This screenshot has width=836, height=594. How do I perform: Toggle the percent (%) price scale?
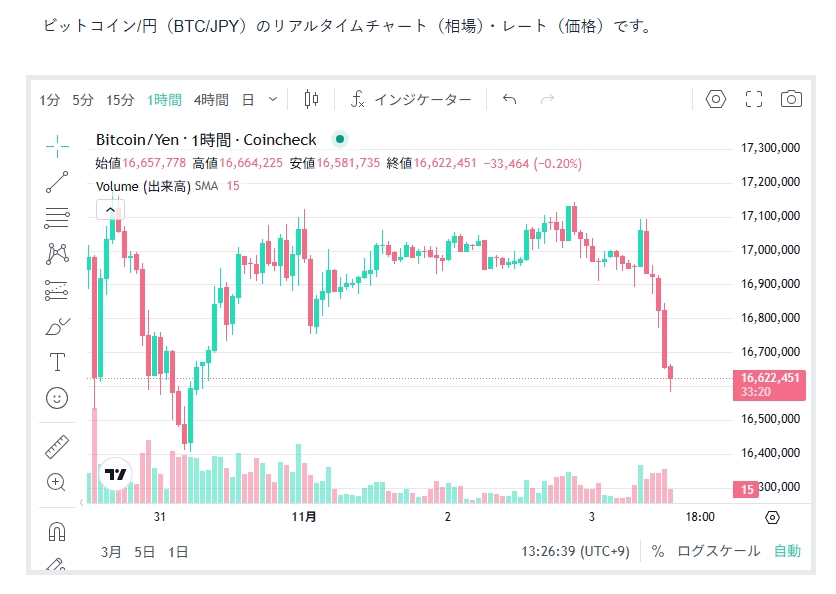tap(658, 551)
